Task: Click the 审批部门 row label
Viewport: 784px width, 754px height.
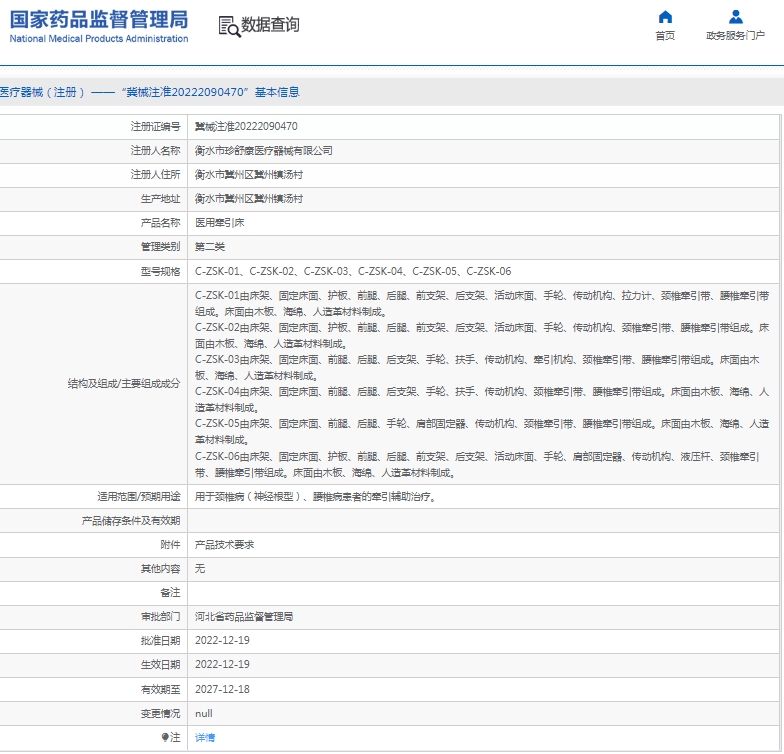Action: pyautogui.click(x=160, y=616)
